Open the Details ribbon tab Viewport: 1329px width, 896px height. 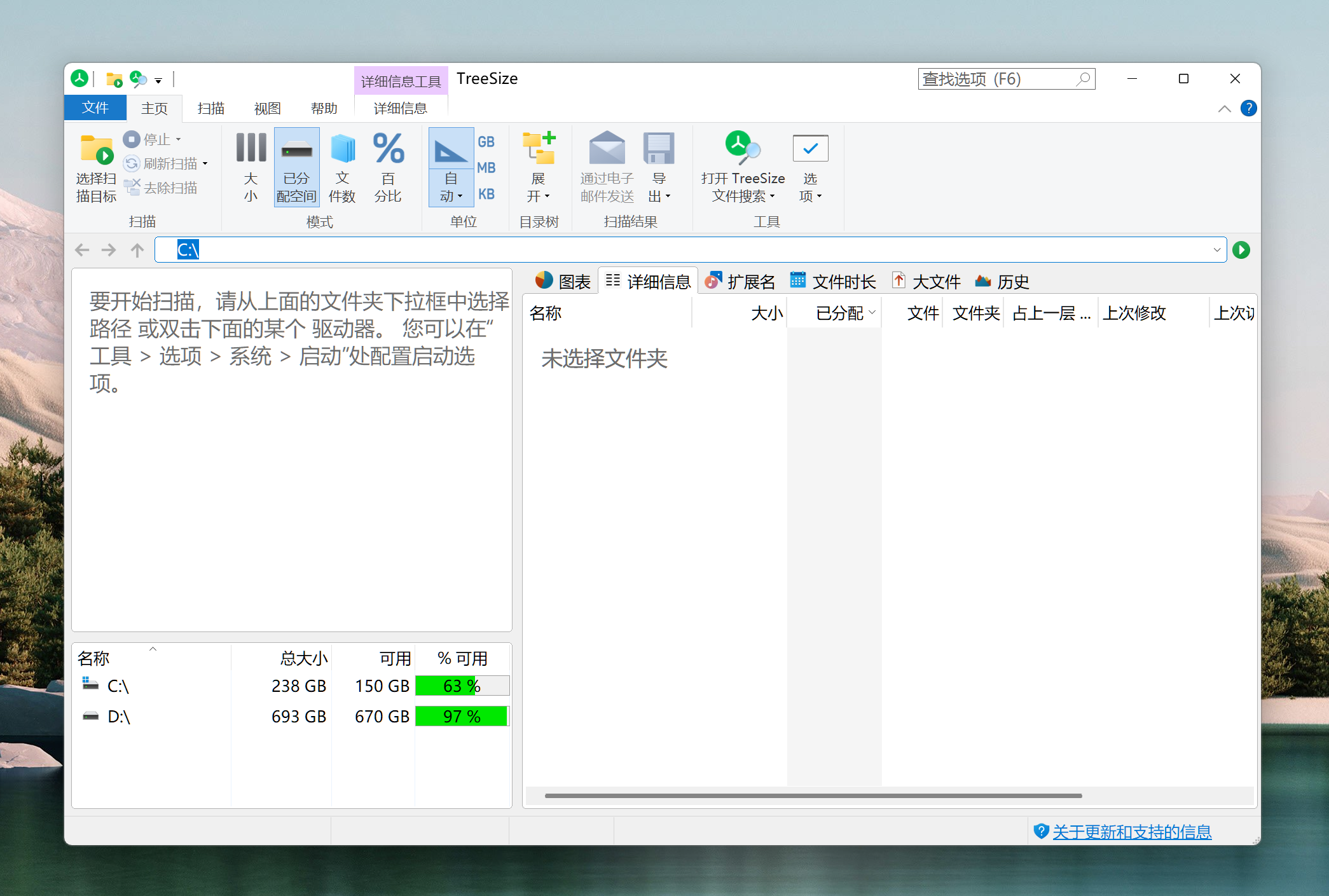[401, 108]
